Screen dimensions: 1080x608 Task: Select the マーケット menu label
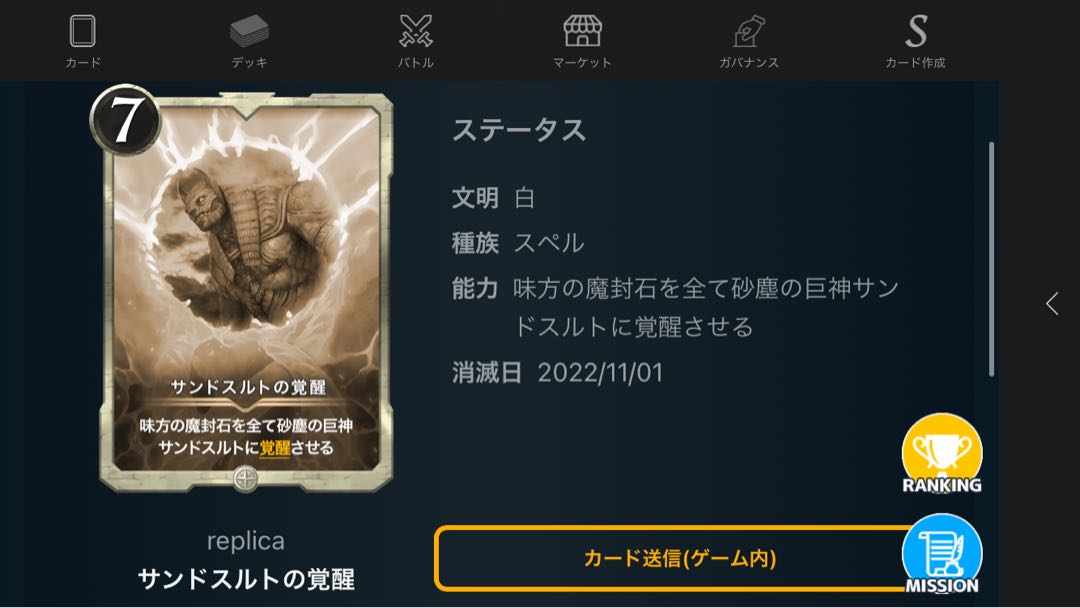[582, 63]
